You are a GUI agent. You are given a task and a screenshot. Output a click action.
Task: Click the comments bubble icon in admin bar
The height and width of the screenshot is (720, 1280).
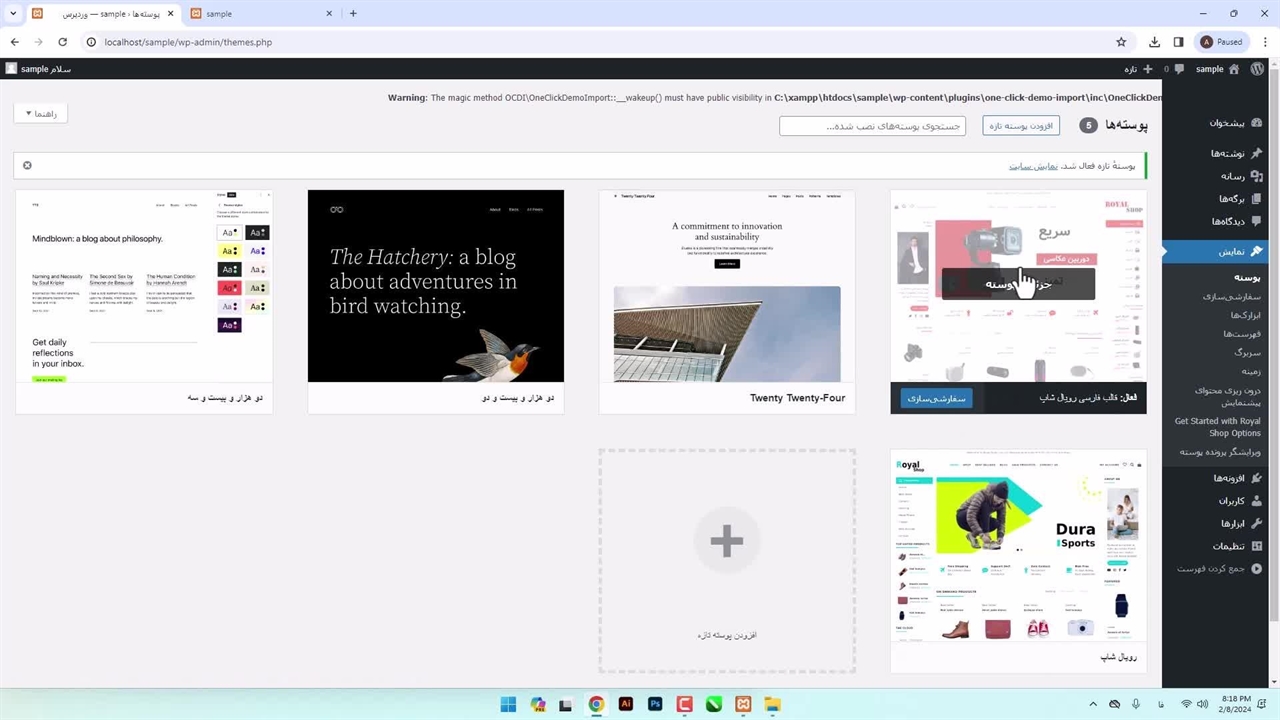point(1179,69)
